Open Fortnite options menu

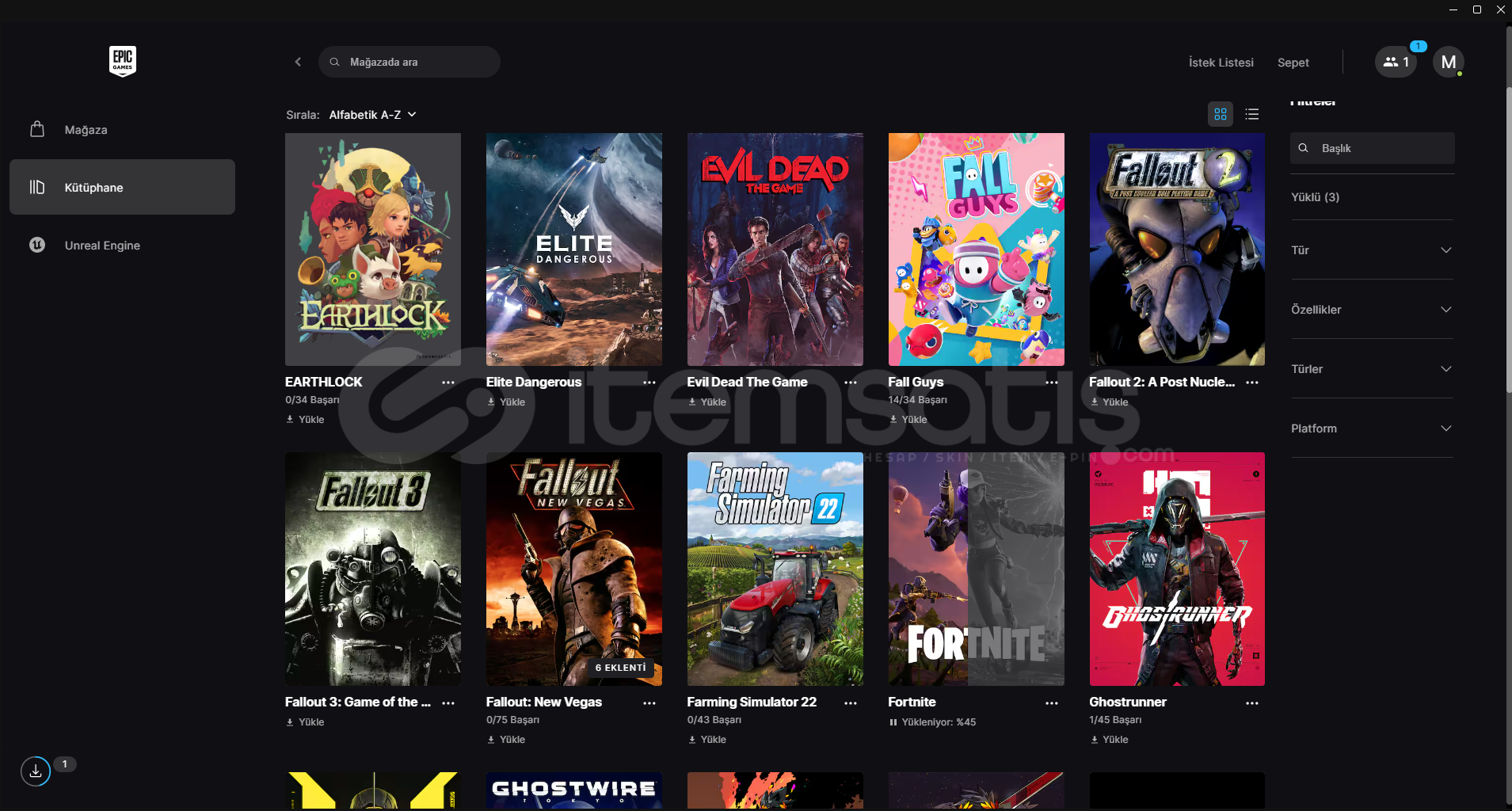click(x=1052, y=703)
